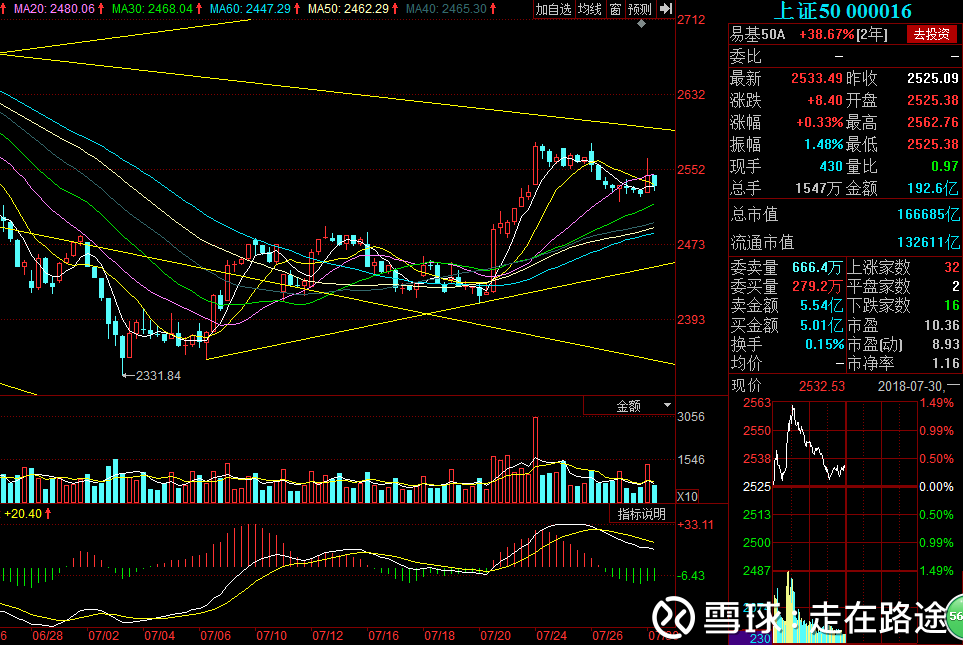This screenshot has height=645, width=963.
Task: Click the 上证50 000016 stock title
Action: tap(843, 11)
